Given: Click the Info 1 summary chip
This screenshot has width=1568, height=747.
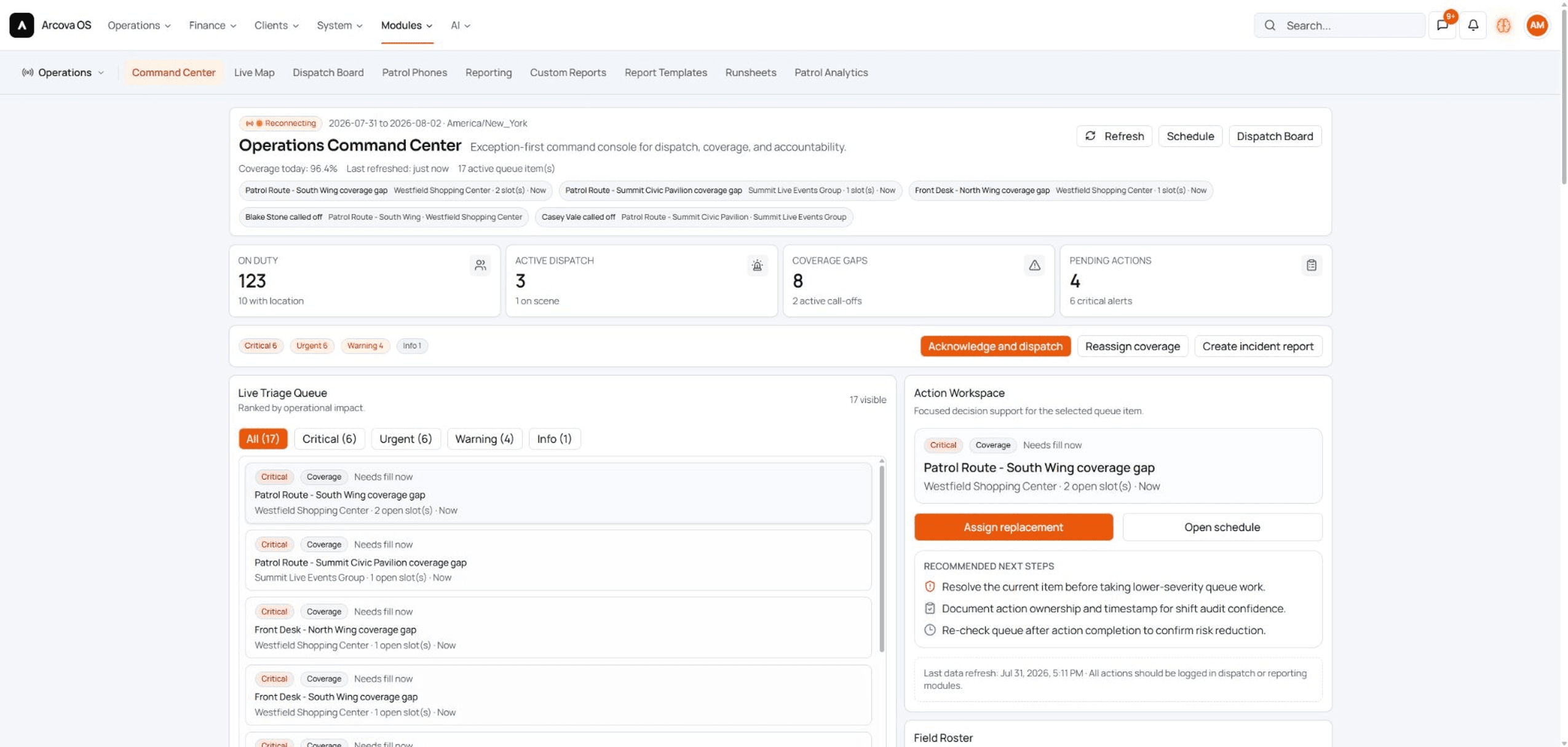Looking at the screenshot, I should 412,346.
